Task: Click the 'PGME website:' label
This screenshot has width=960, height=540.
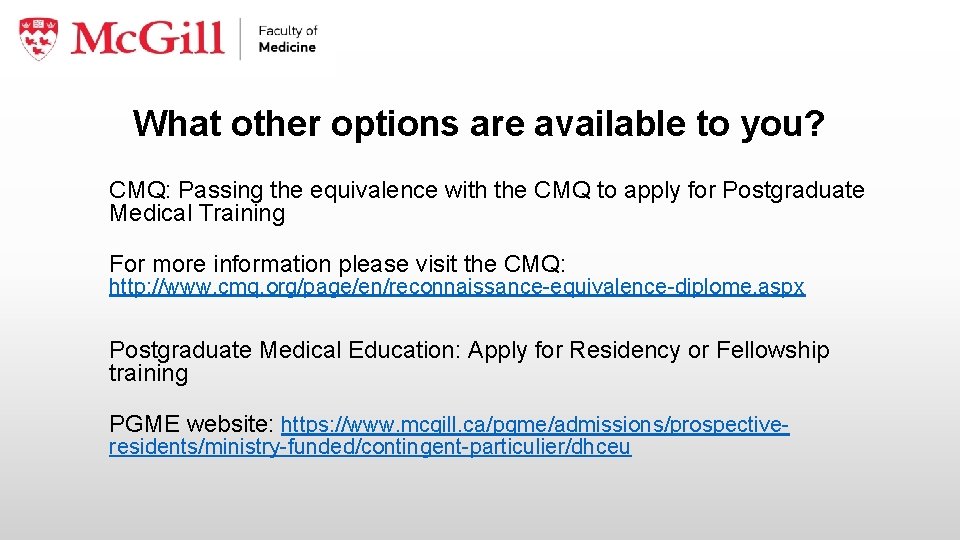Action: pos(192,424)
